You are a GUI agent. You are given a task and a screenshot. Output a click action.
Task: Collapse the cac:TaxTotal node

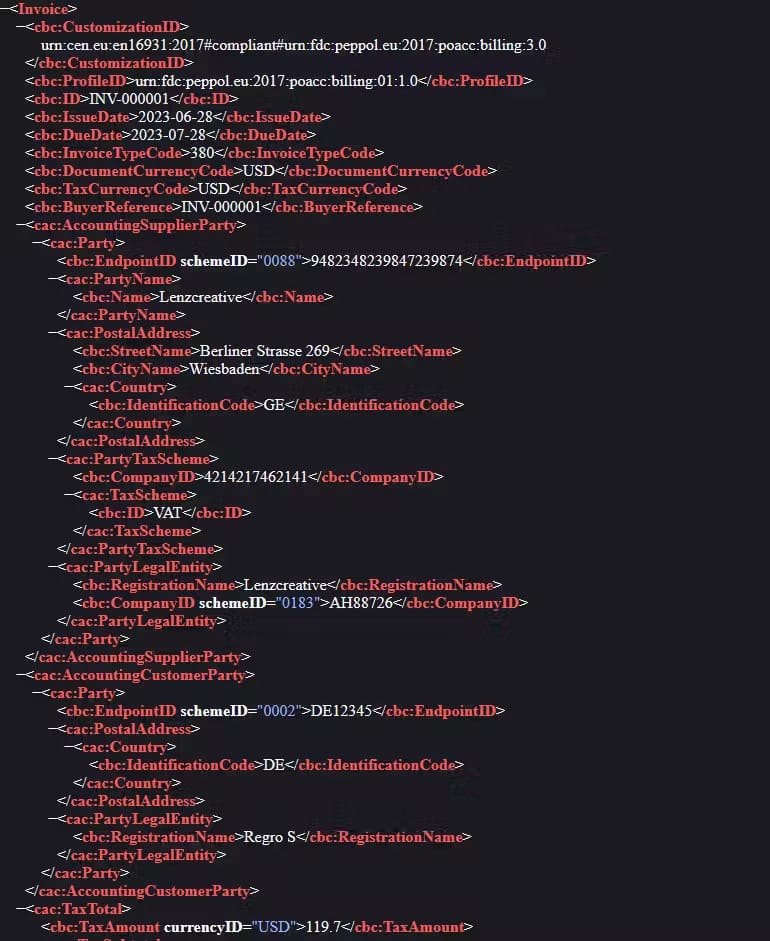(20, 909)
